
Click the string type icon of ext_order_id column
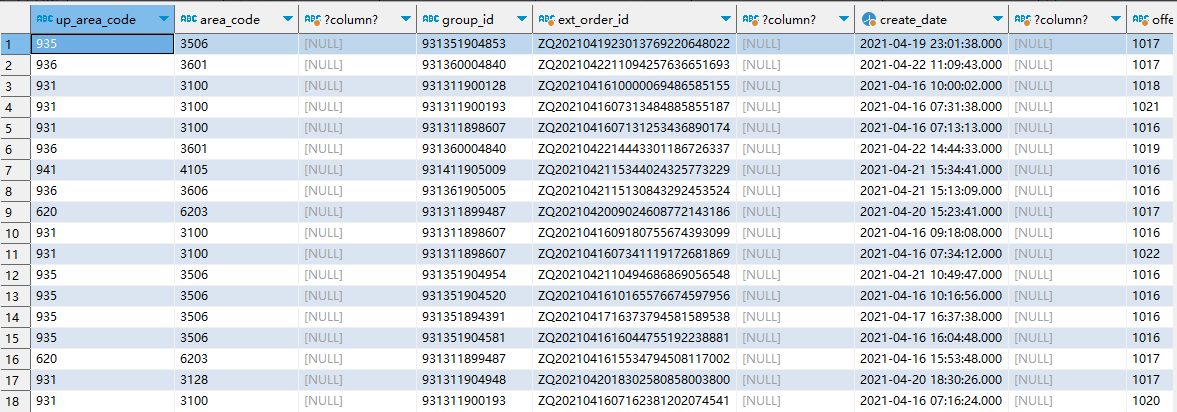coord(547,20)
